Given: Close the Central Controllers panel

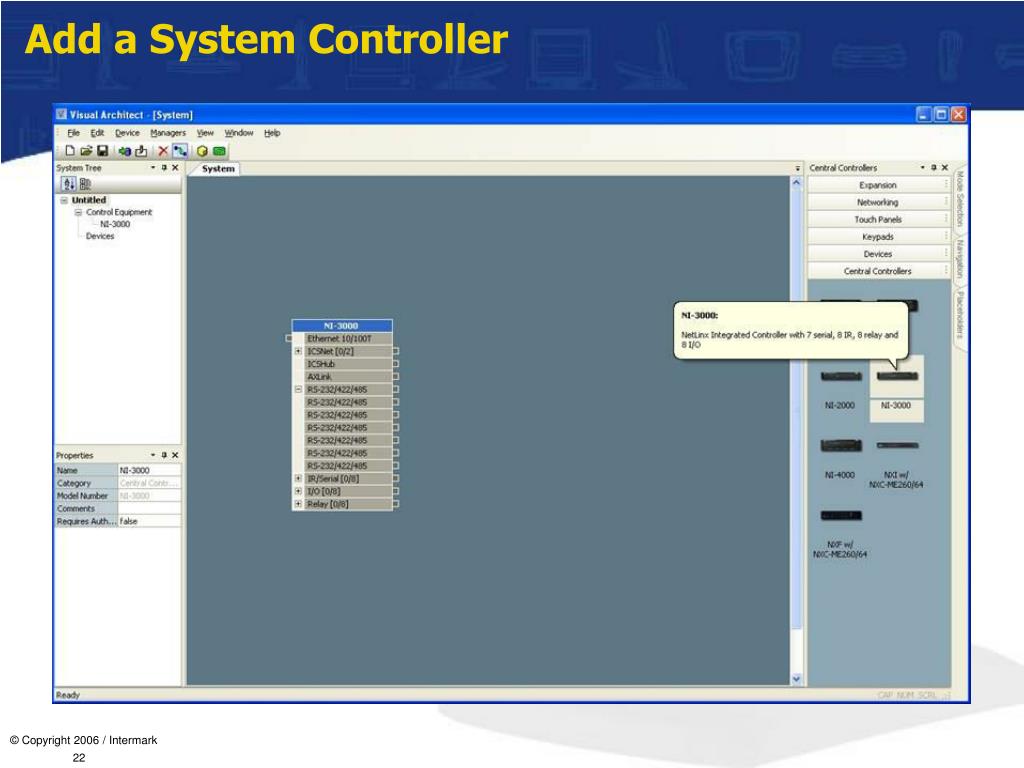Looking at the screenshot, I should (x=945, y=168).
